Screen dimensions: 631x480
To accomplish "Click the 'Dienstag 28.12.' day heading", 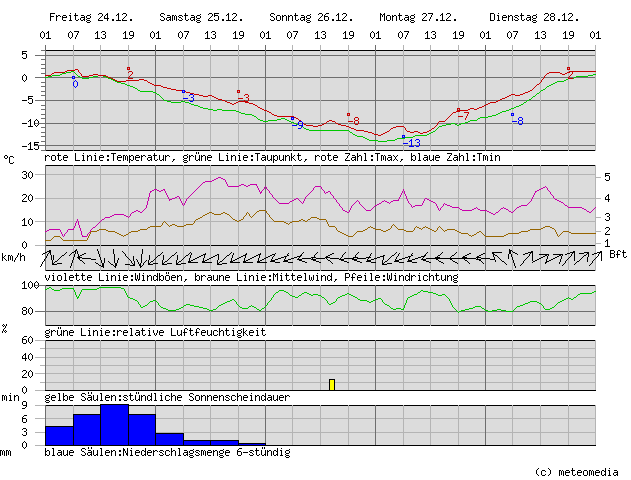I will tap(534, 17).
